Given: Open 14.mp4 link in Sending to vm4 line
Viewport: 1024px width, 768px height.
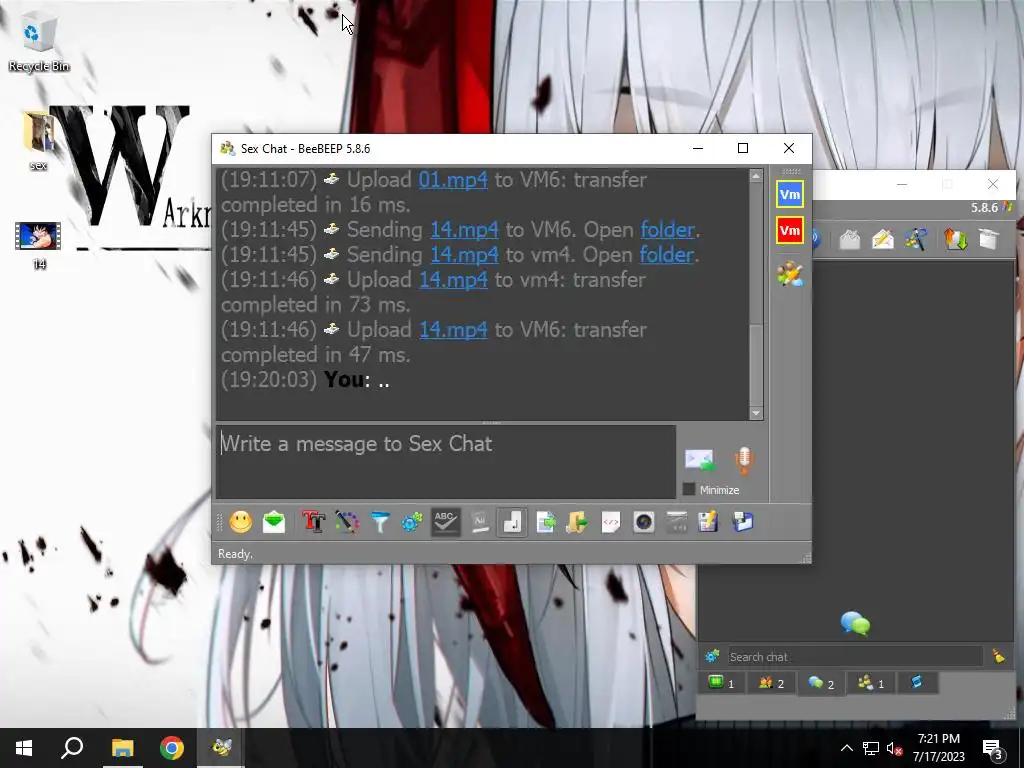Looking at the screenshot, I should coord(464,255).
